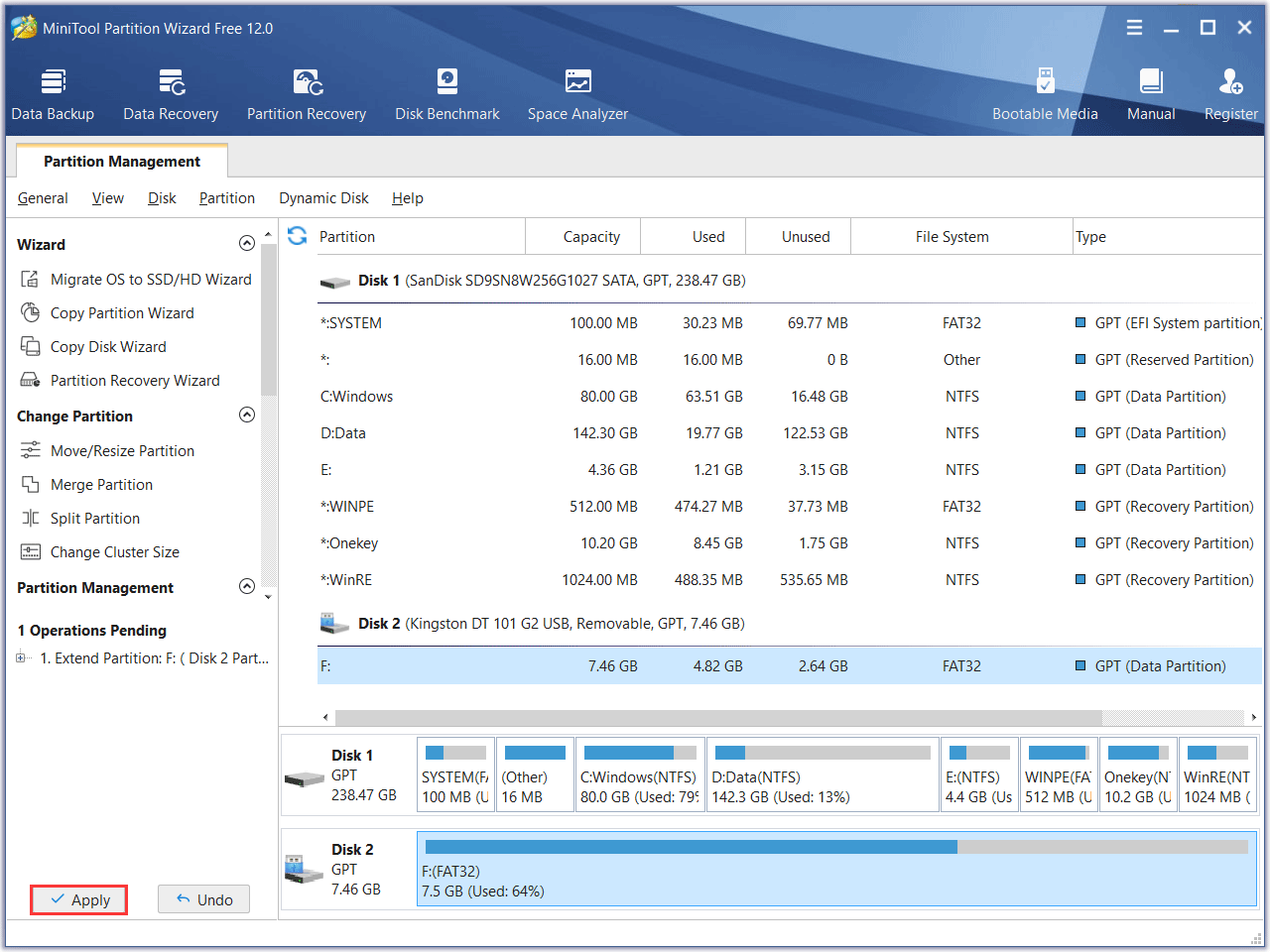Click the horizontal scrollbar of the partition list
Screen dimensions: 1270x952
tap(718, 717)
